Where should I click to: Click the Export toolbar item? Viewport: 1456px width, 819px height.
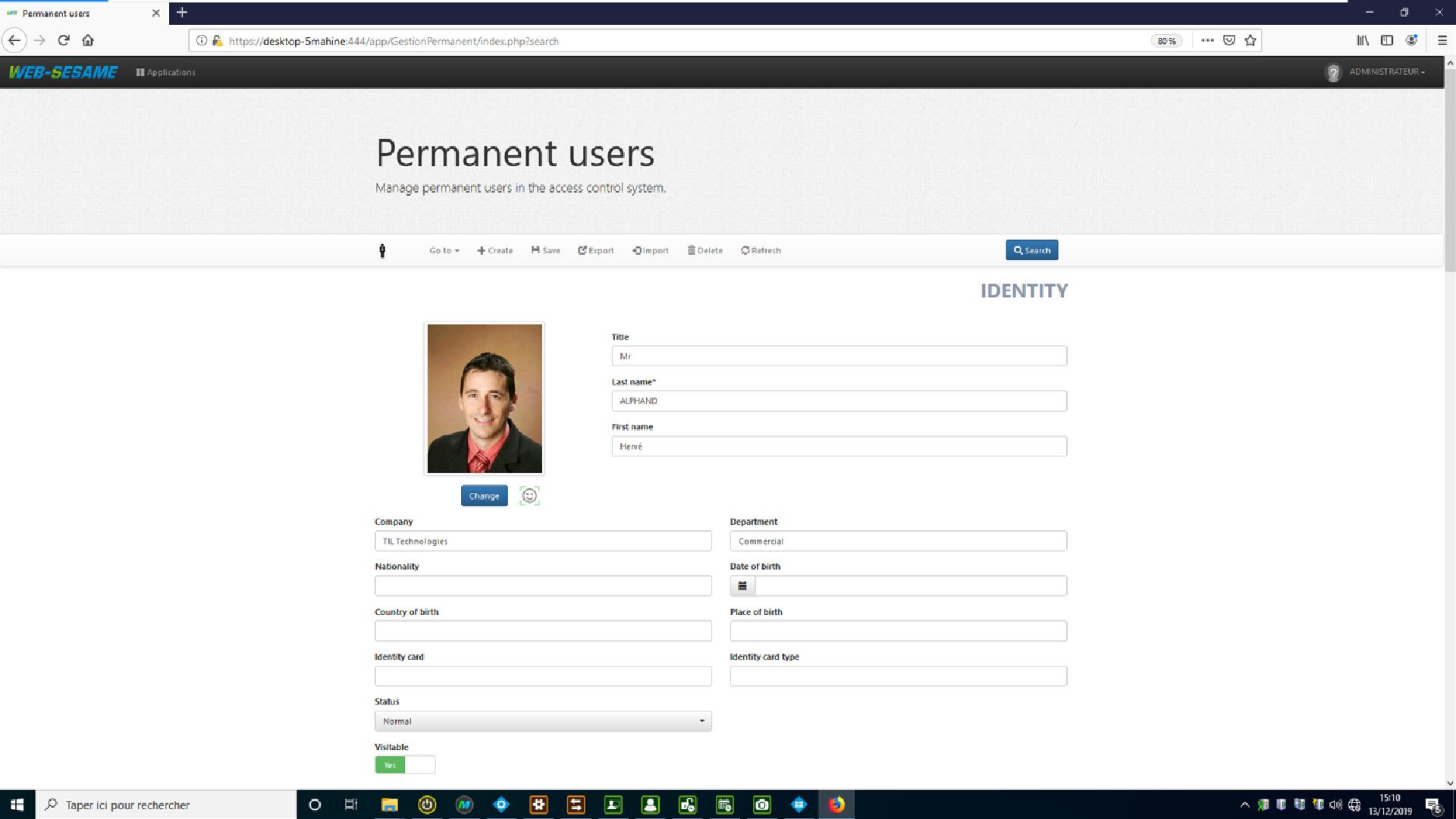(595, 250)
